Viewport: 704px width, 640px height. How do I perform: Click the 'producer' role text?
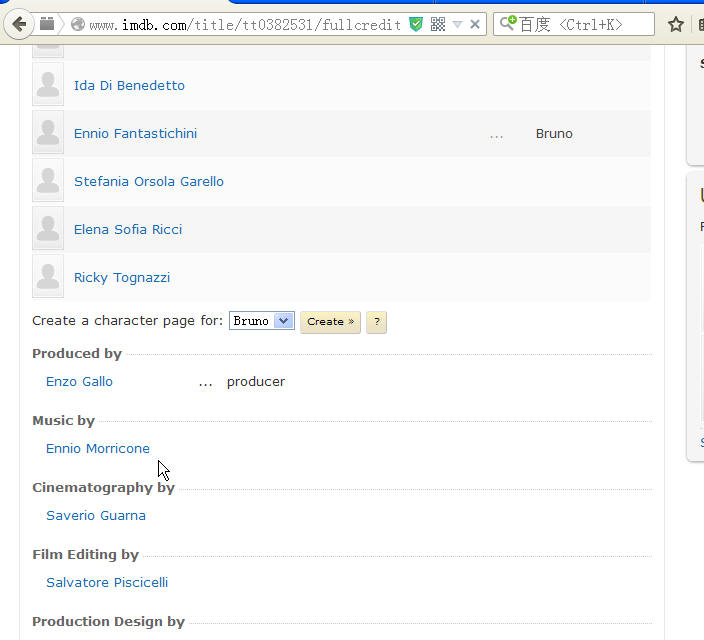(256, 382)
